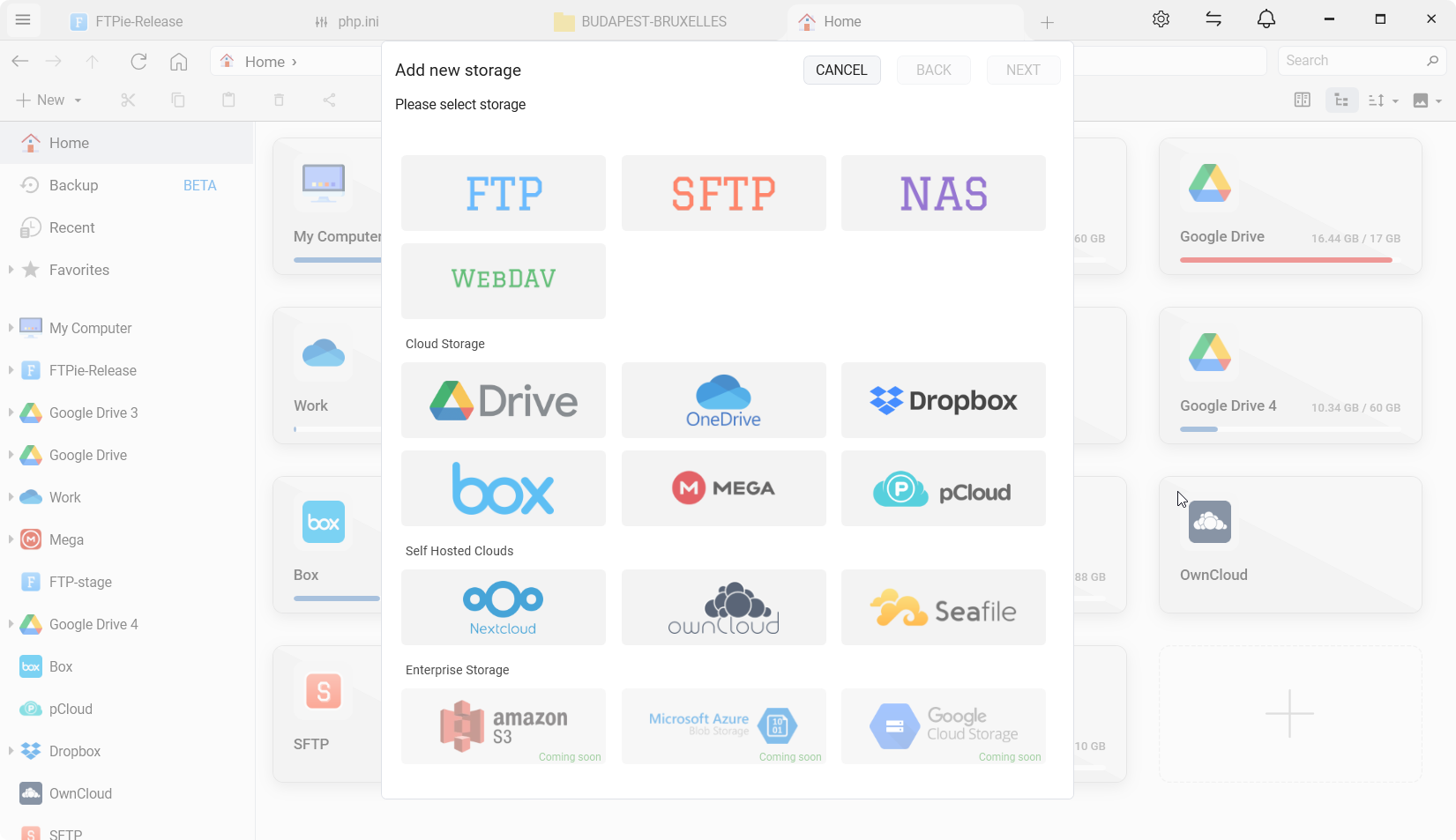Click the Share icon in toolbar
Screen dimensions: 1456x840
[329, 100]
